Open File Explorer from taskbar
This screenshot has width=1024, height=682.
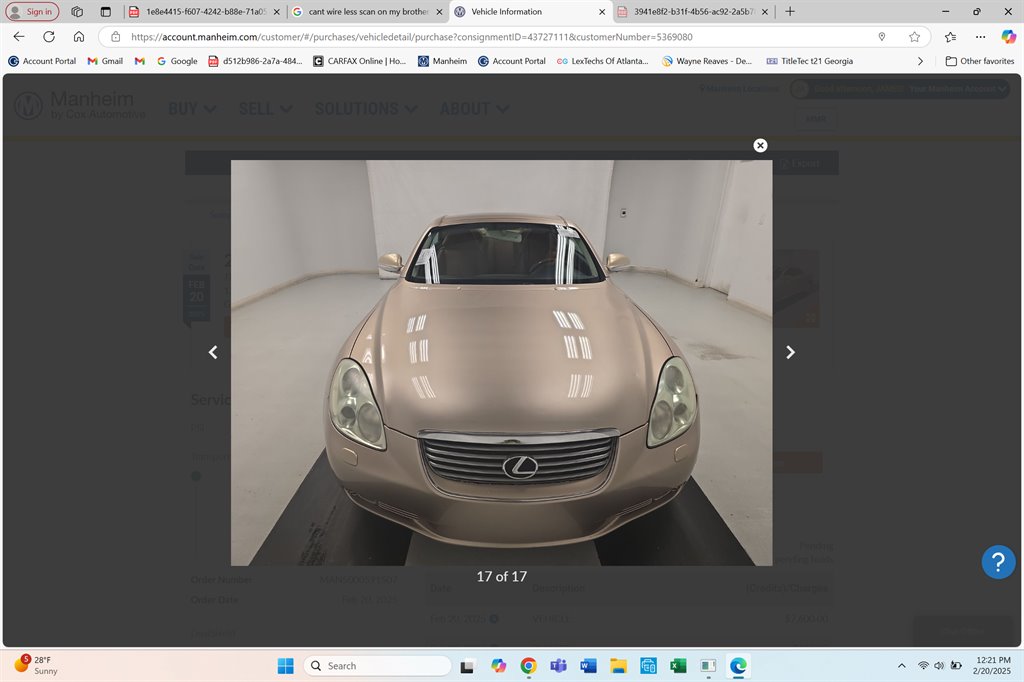coord(618,666)
